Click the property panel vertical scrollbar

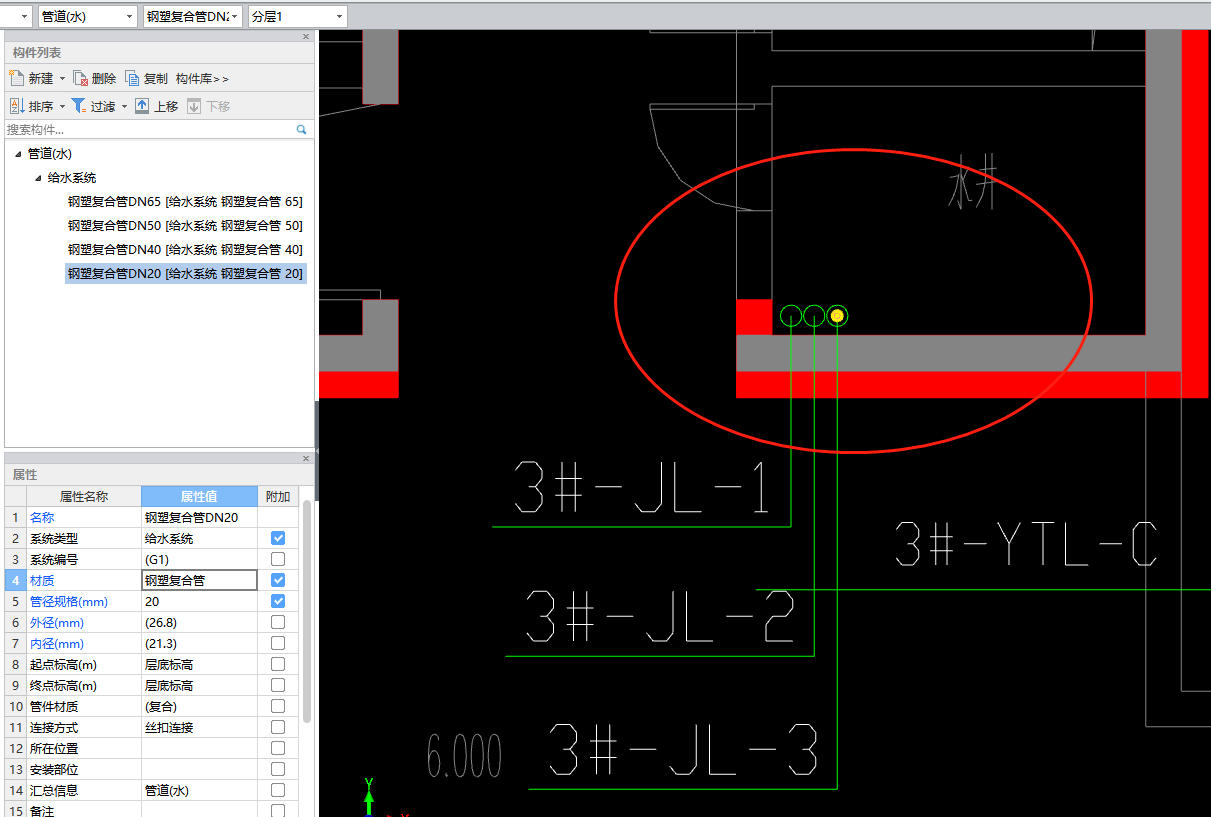coord(307,611)
